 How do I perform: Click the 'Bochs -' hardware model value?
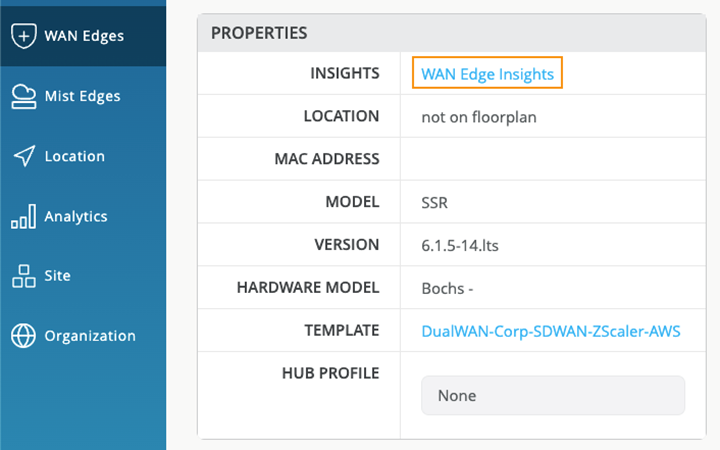pos(447,289)
